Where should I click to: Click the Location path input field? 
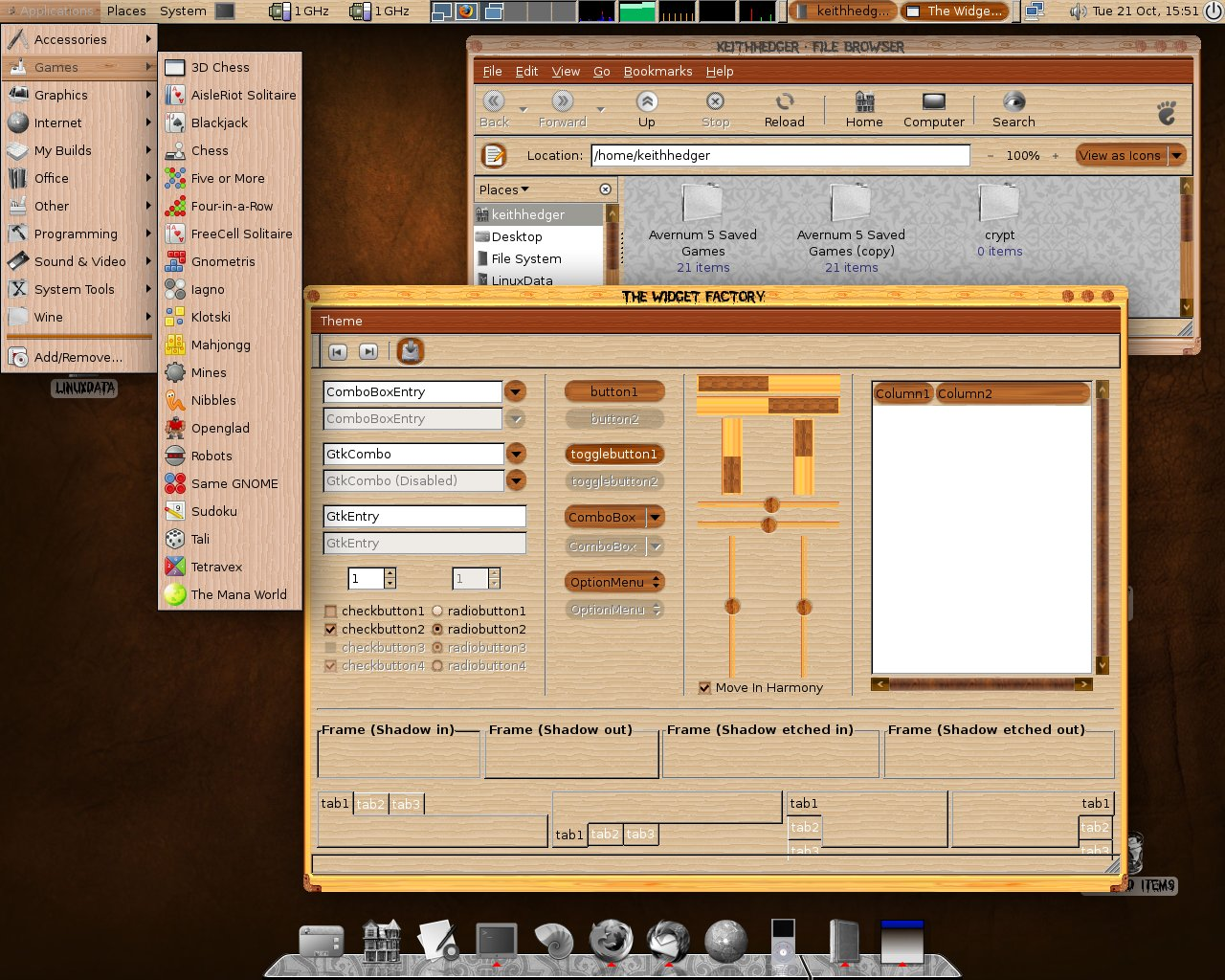tap(780, 155)
